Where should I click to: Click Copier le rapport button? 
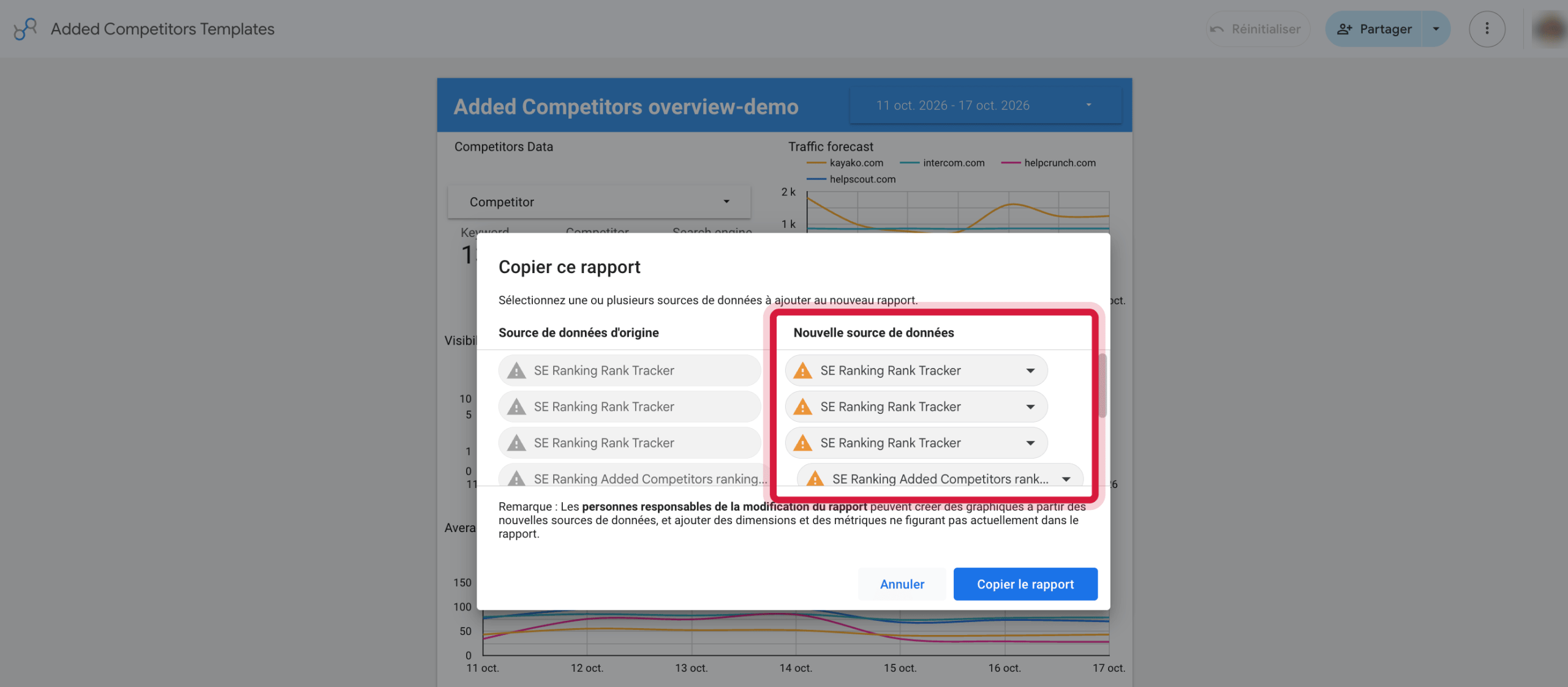[x=1025, y=584]
